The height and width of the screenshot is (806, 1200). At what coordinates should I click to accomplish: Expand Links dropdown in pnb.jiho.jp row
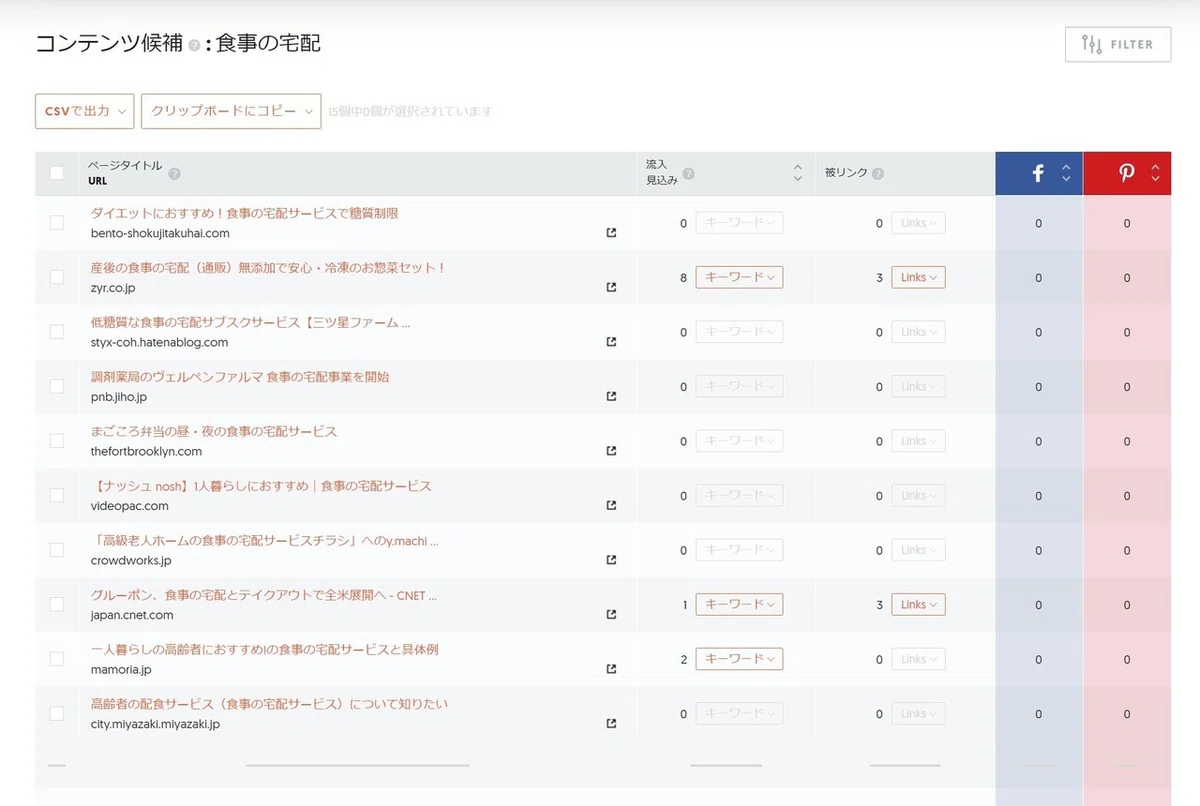[x=918, y=386]
